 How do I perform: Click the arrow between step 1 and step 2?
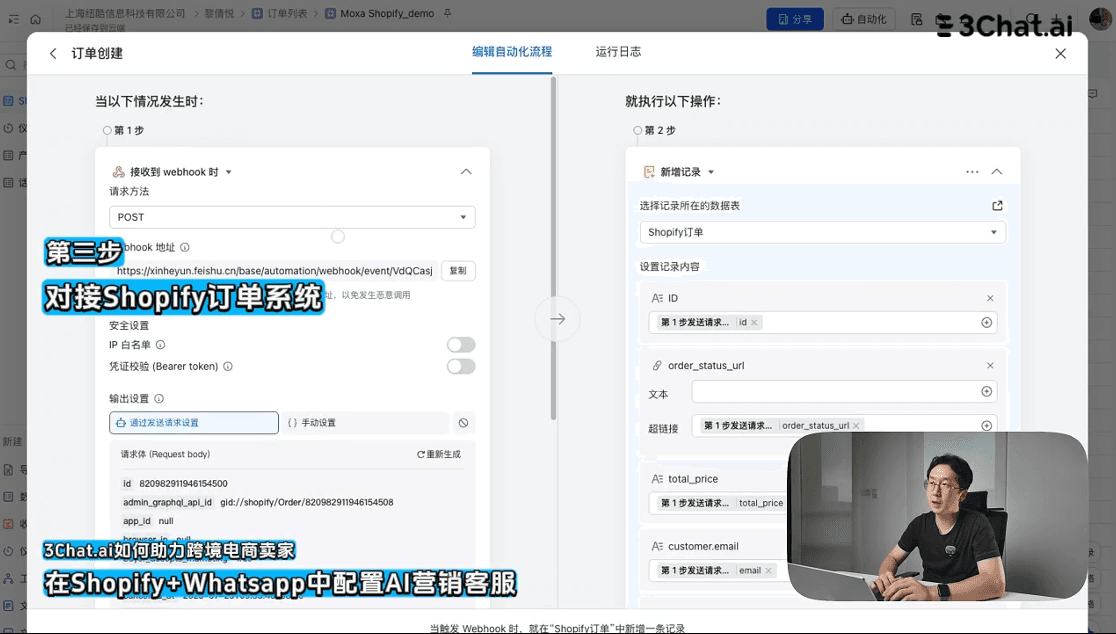pos(557,319)
